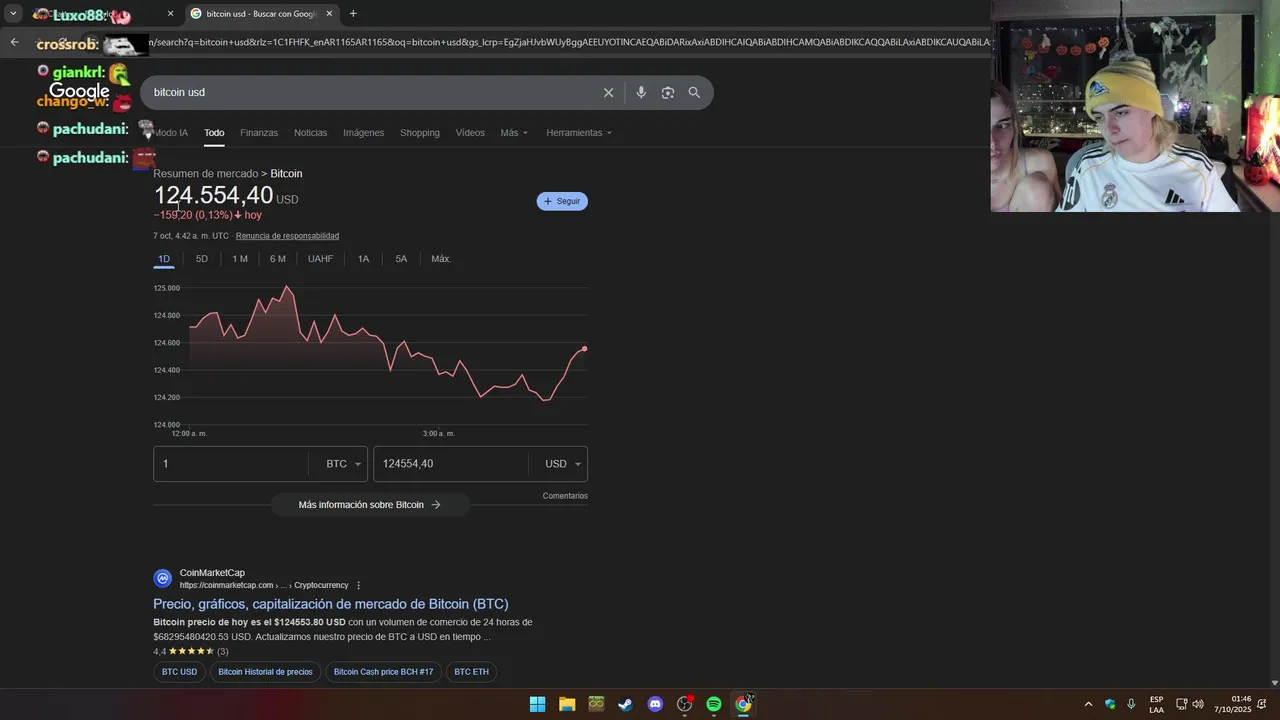Clear the search box with the X icon

608,92
